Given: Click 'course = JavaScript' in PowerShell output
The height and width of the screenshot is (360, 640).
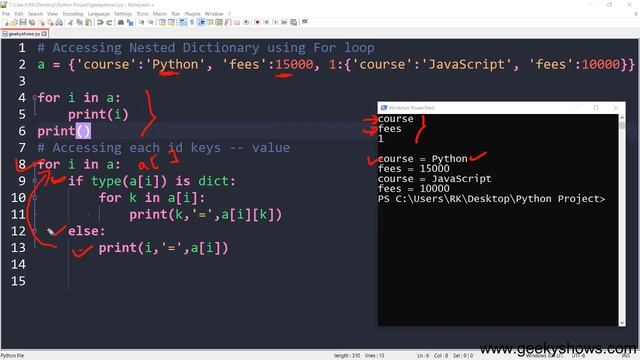Looking at the screenshot, I should 435,179.
